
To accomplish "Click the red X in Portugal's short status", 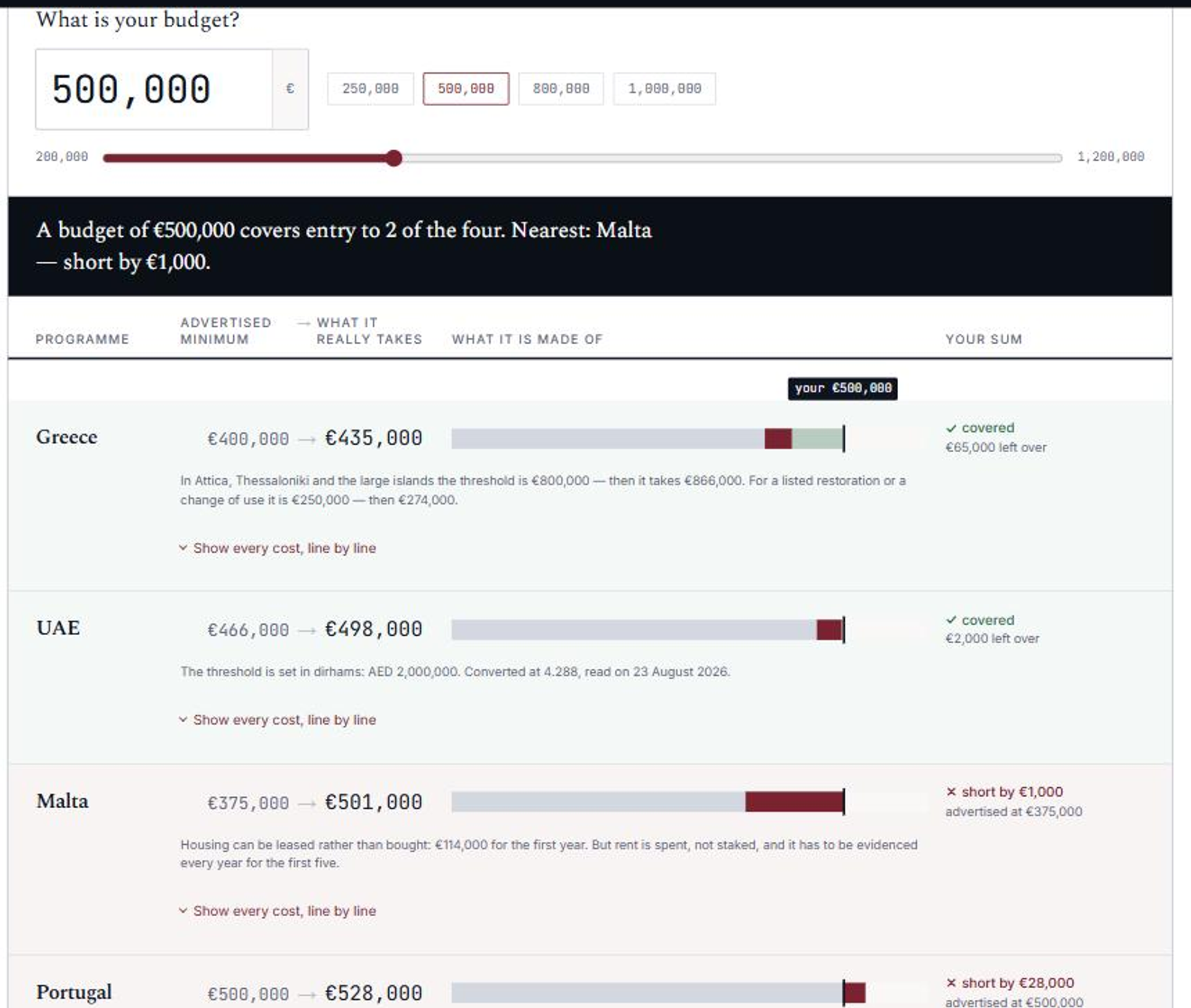I will pyautogui.click(x=951, y=983).
